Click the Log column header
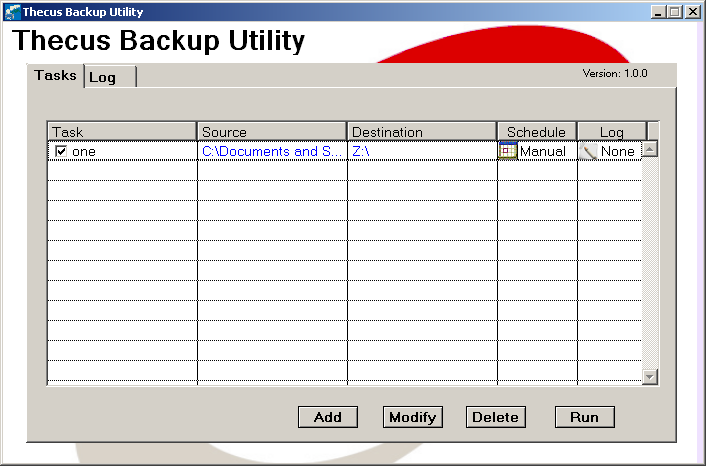Screen dimensions: 706x466 [612, 132]
